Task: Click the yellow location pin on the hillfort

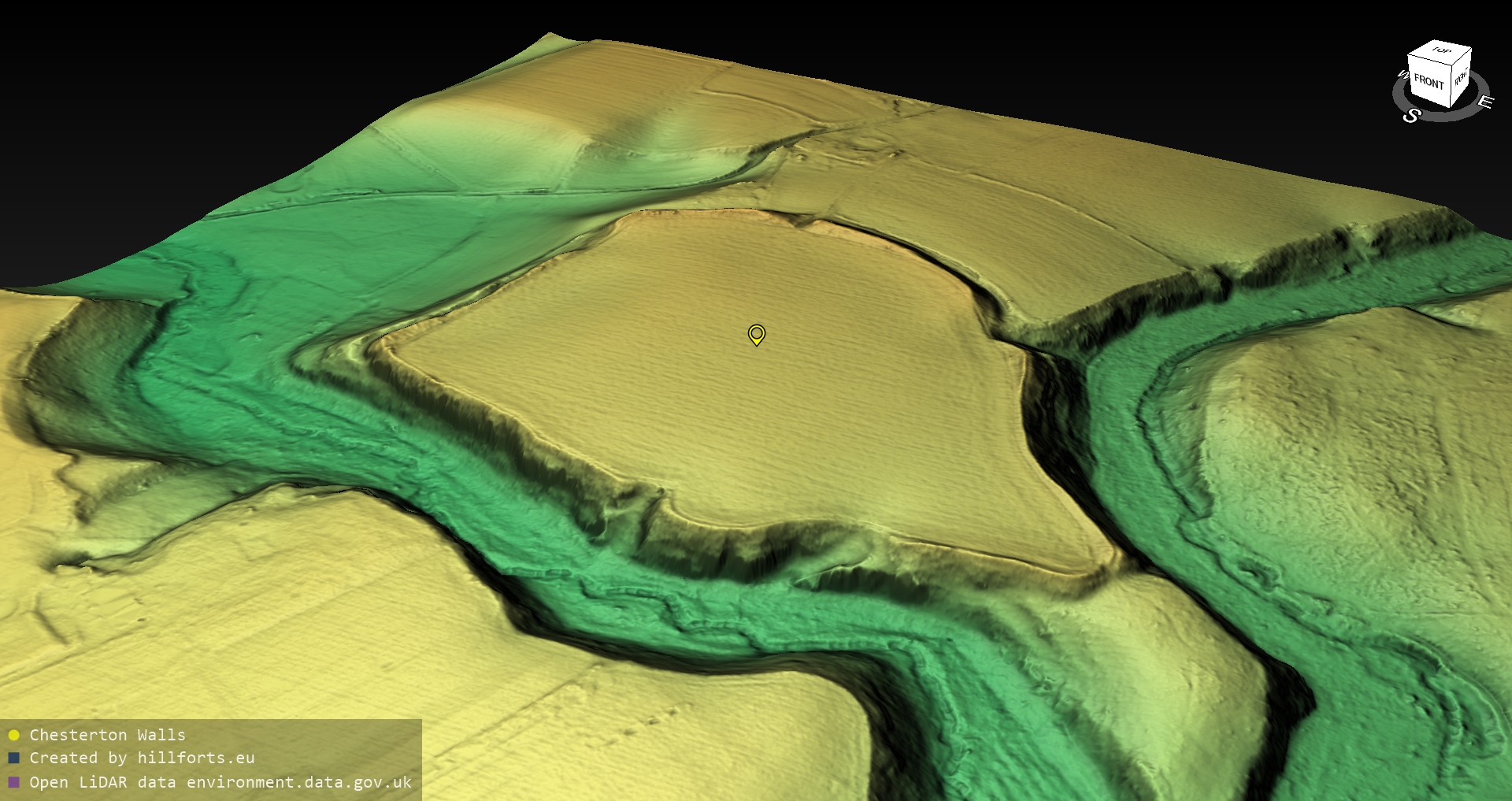Action: point(756,335)
